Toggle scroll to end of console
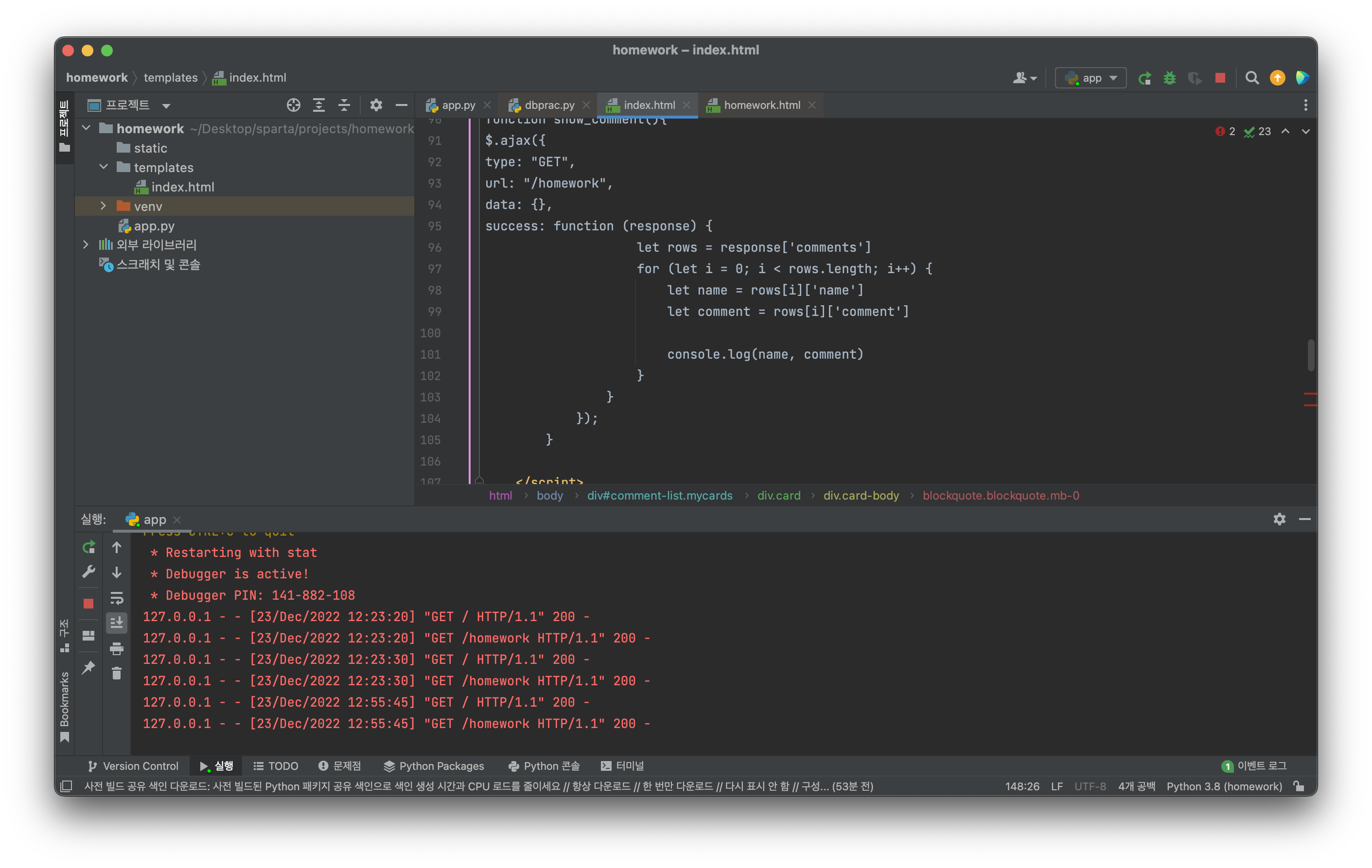1372x868 pixels. [116, 623]
